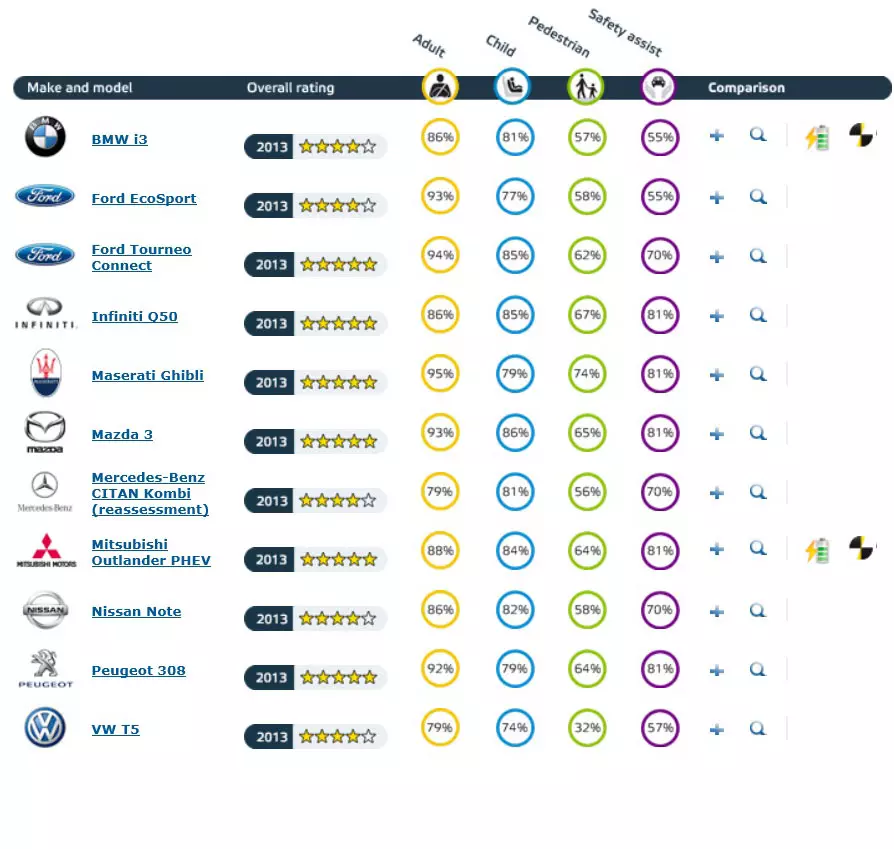Open Mercedes-Benz CITAN Kombi reassessment link
The height and width of the screenshot is (849, 894).
[150, 494]
